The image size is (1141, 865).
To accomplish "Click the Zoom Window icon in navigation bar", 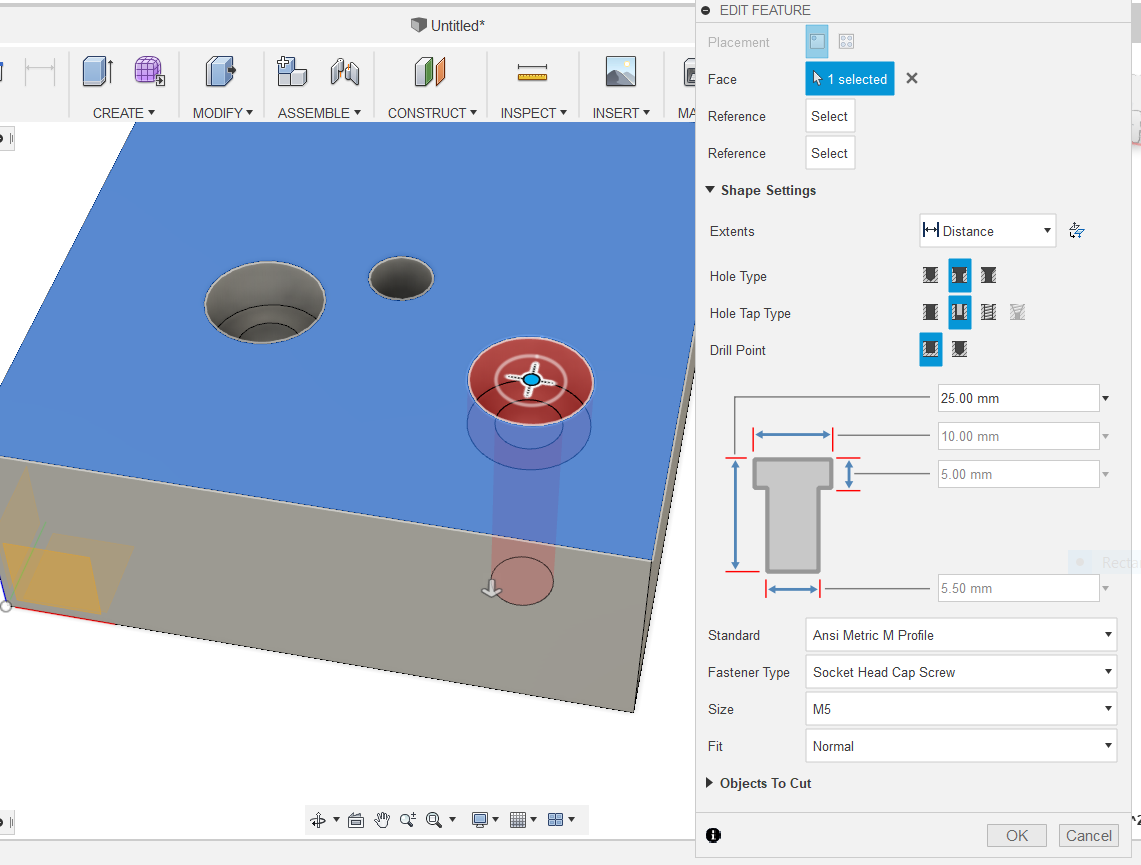I will click(408, 820).
